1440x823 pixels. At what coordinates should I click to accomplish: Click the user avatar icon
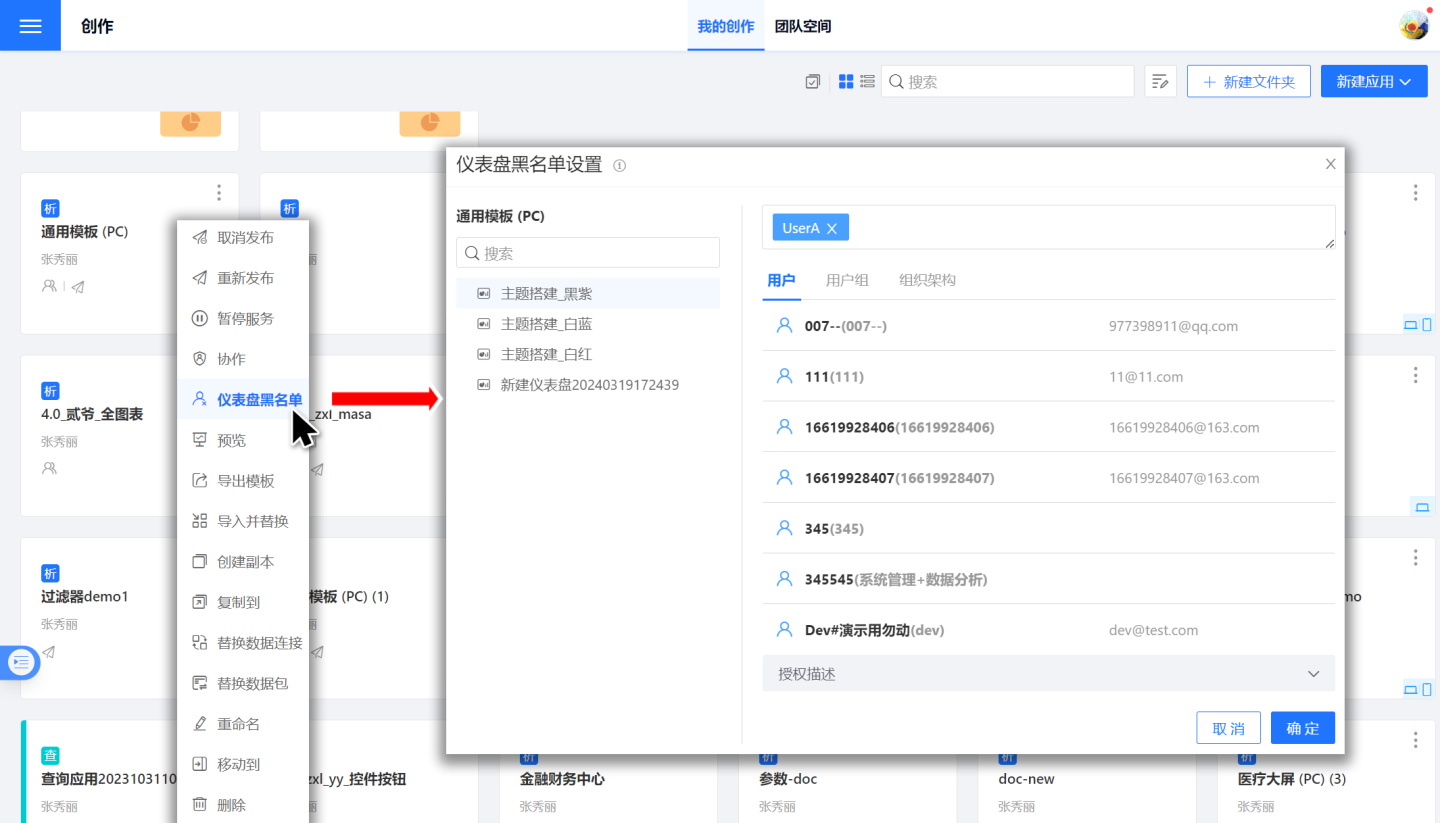pyautogui.click(x=1414, y=26)
